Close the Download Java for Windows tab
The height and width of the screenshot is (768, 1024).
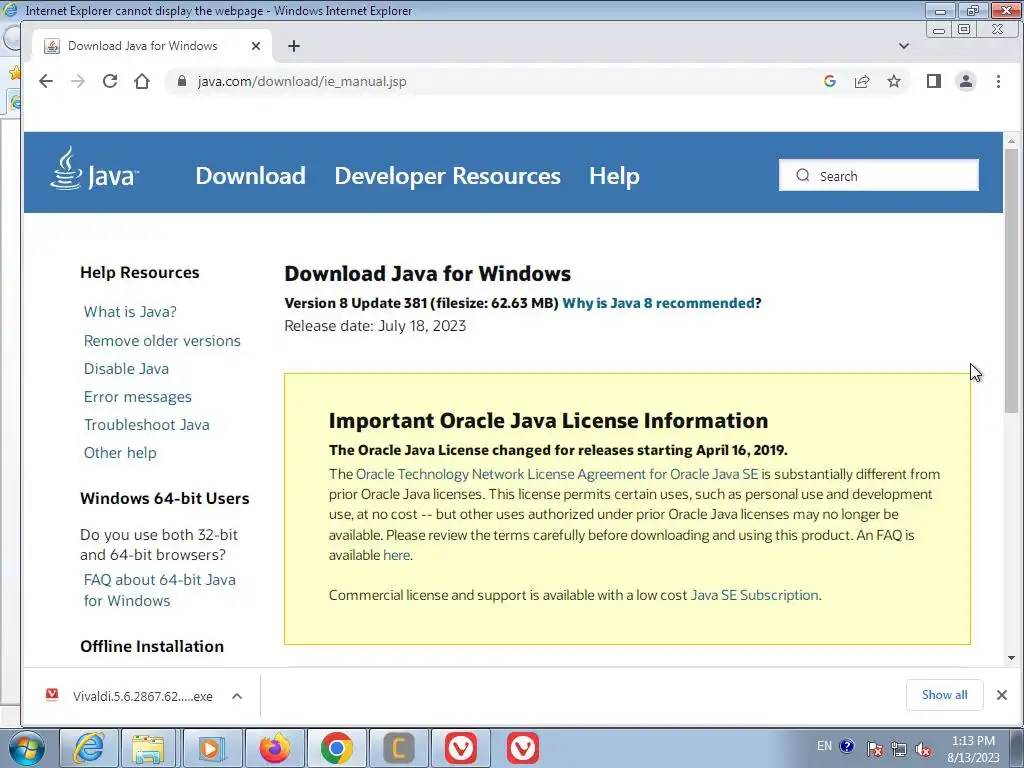(x=256, y=46)
